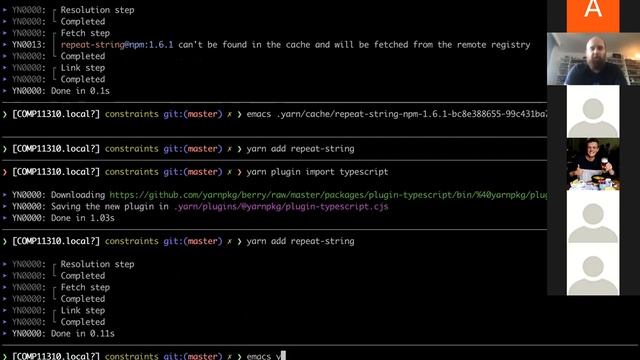Click the plugin-typescript.cjs file path

pyautogui.click(x=281, y=207)
